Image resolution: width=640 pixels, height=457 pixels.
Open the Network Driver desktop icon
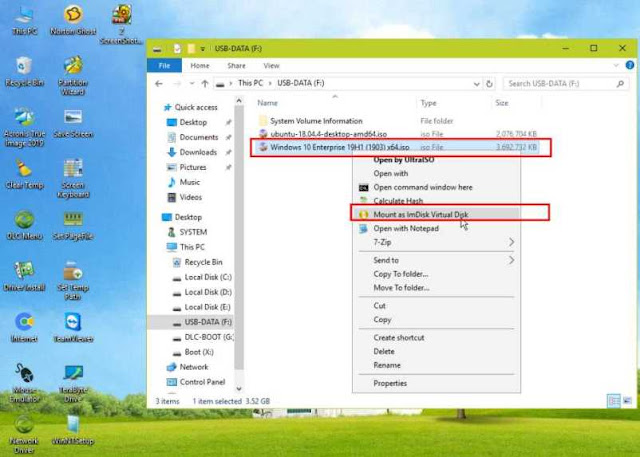[x=24, y=435]
